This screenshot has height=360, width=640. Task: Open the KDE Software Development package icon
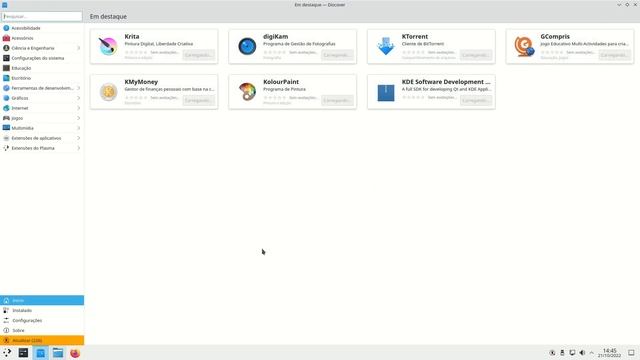click(386, 93)
